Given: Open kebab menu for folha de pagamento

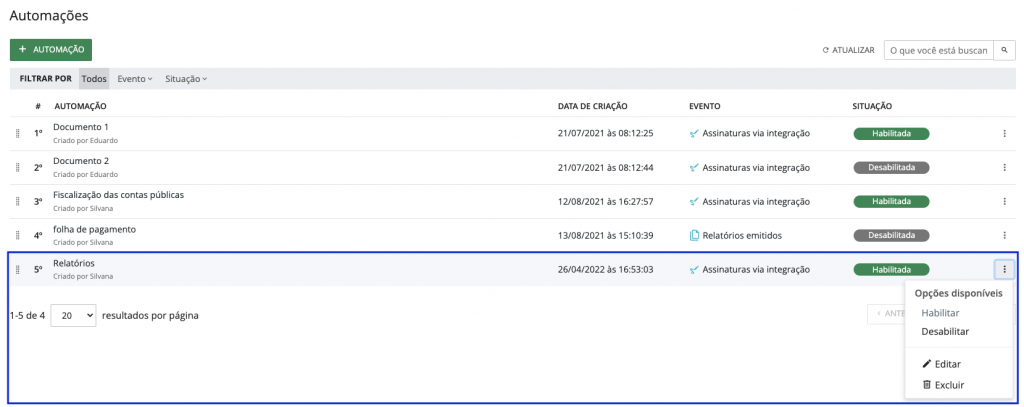Looking at the screenshot, I should (1004, 236).
